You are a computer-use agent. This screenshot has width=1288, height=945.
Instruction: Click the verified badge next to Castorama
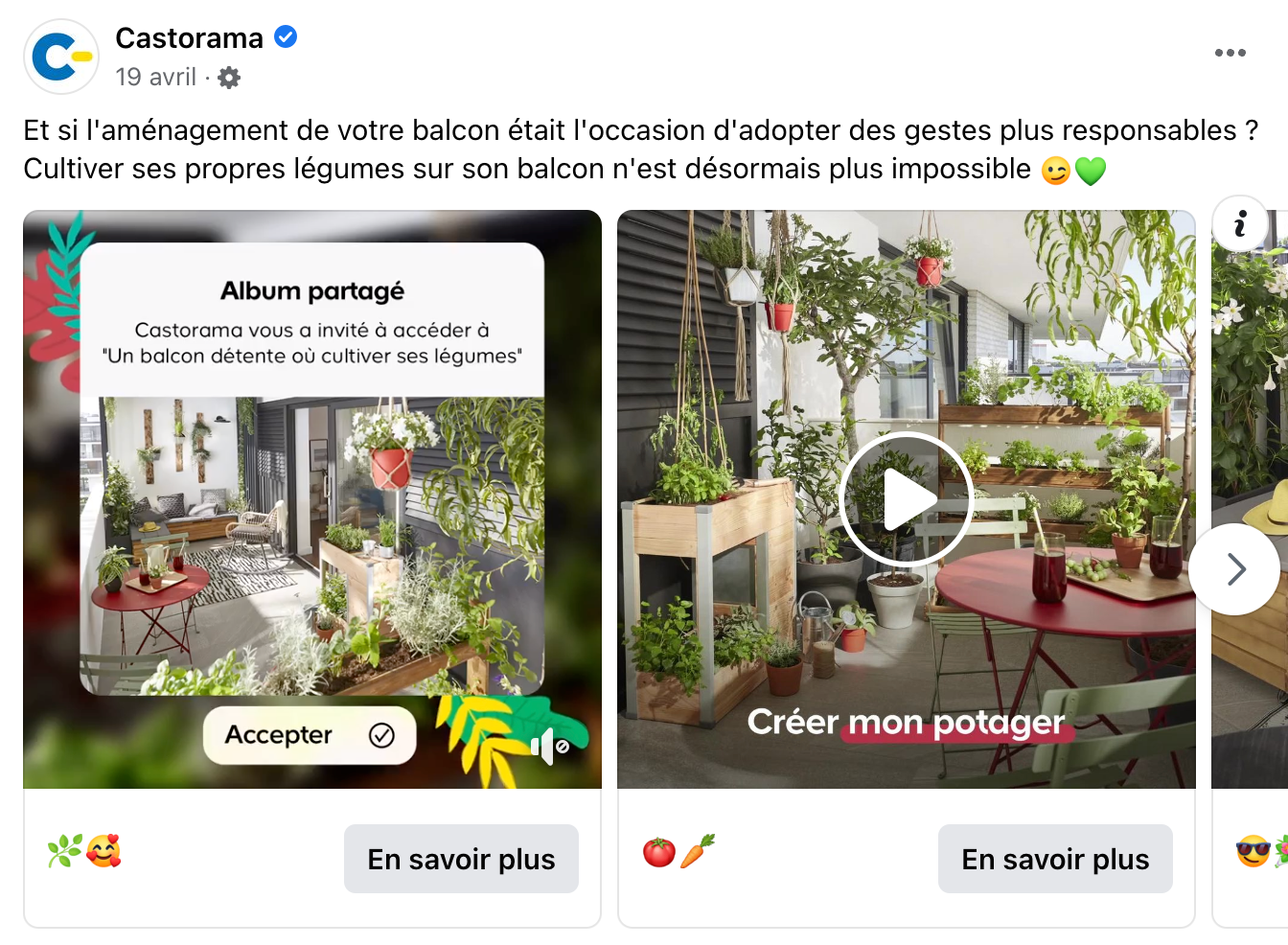point(286,37)
